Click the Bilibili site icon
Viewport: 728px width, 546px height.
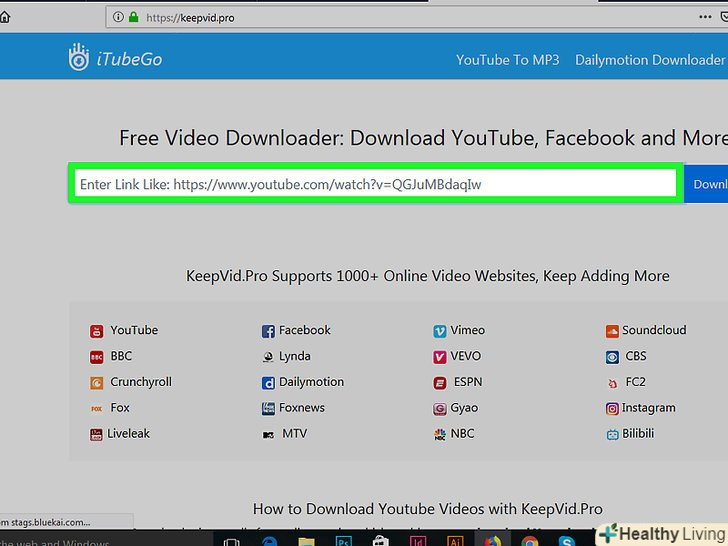pyautogui.click(x=612, y=435)
